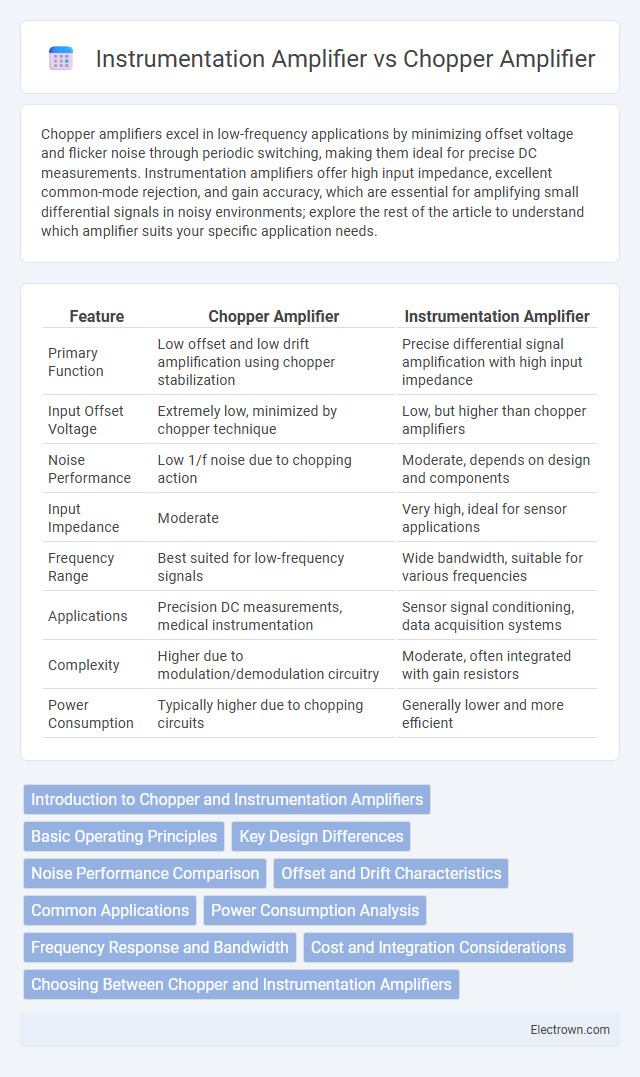Select the Input Offset Voltage row label
The width and height of the screenshot is (640, 1077).
86,420
